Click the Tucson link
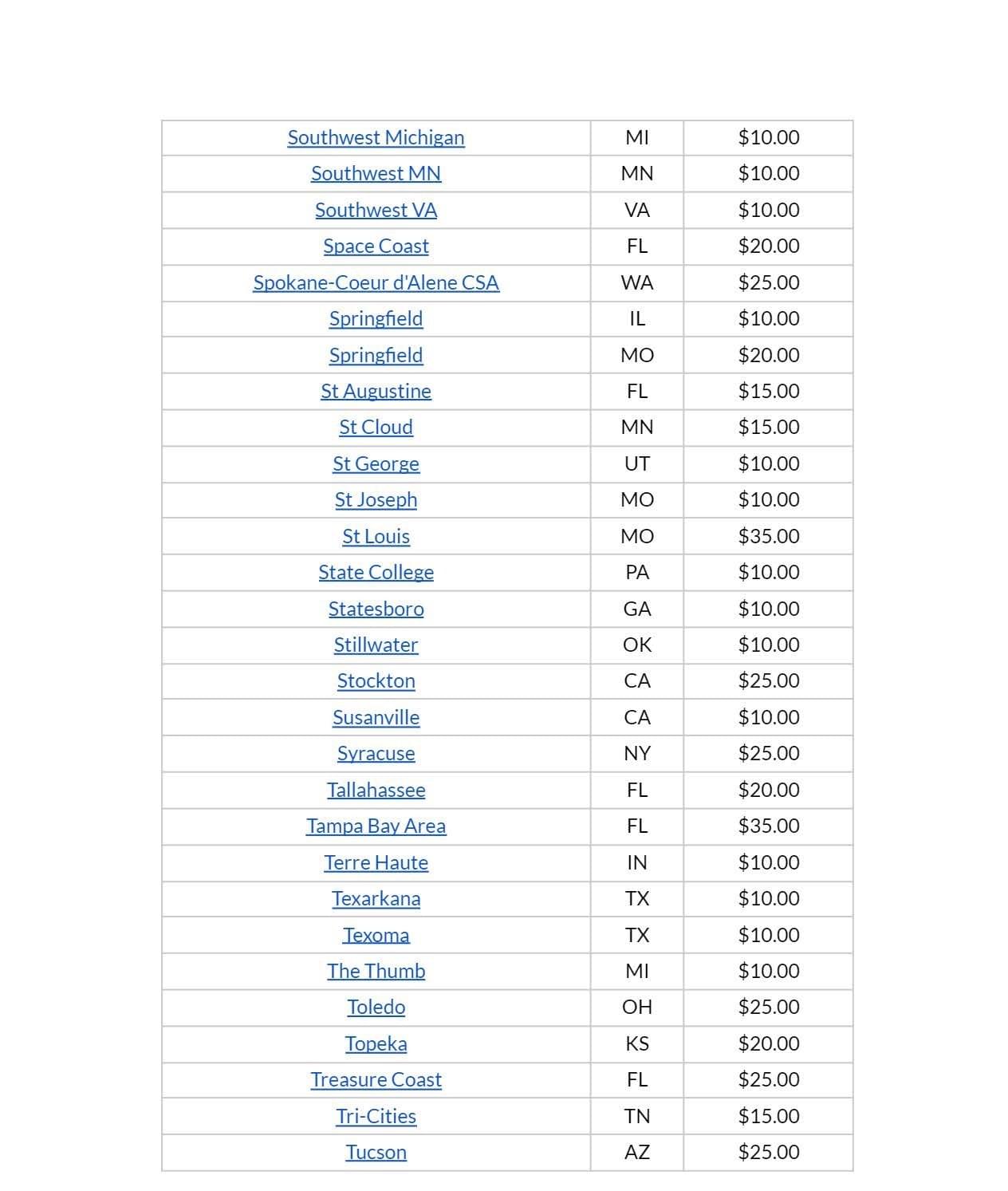Viewport: 1008px width, 1191px height. point(376,1153)
